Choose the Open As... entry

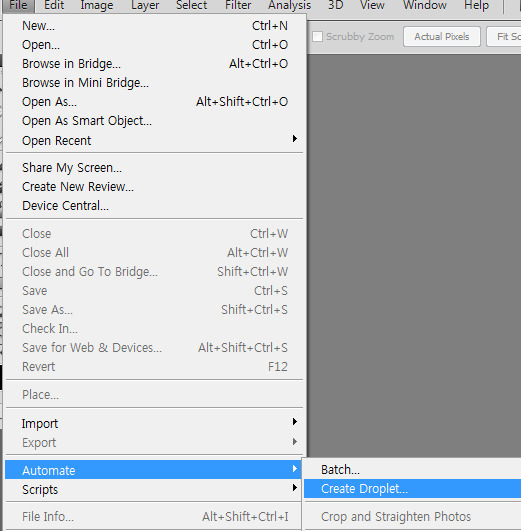click(x=154, y=102)
